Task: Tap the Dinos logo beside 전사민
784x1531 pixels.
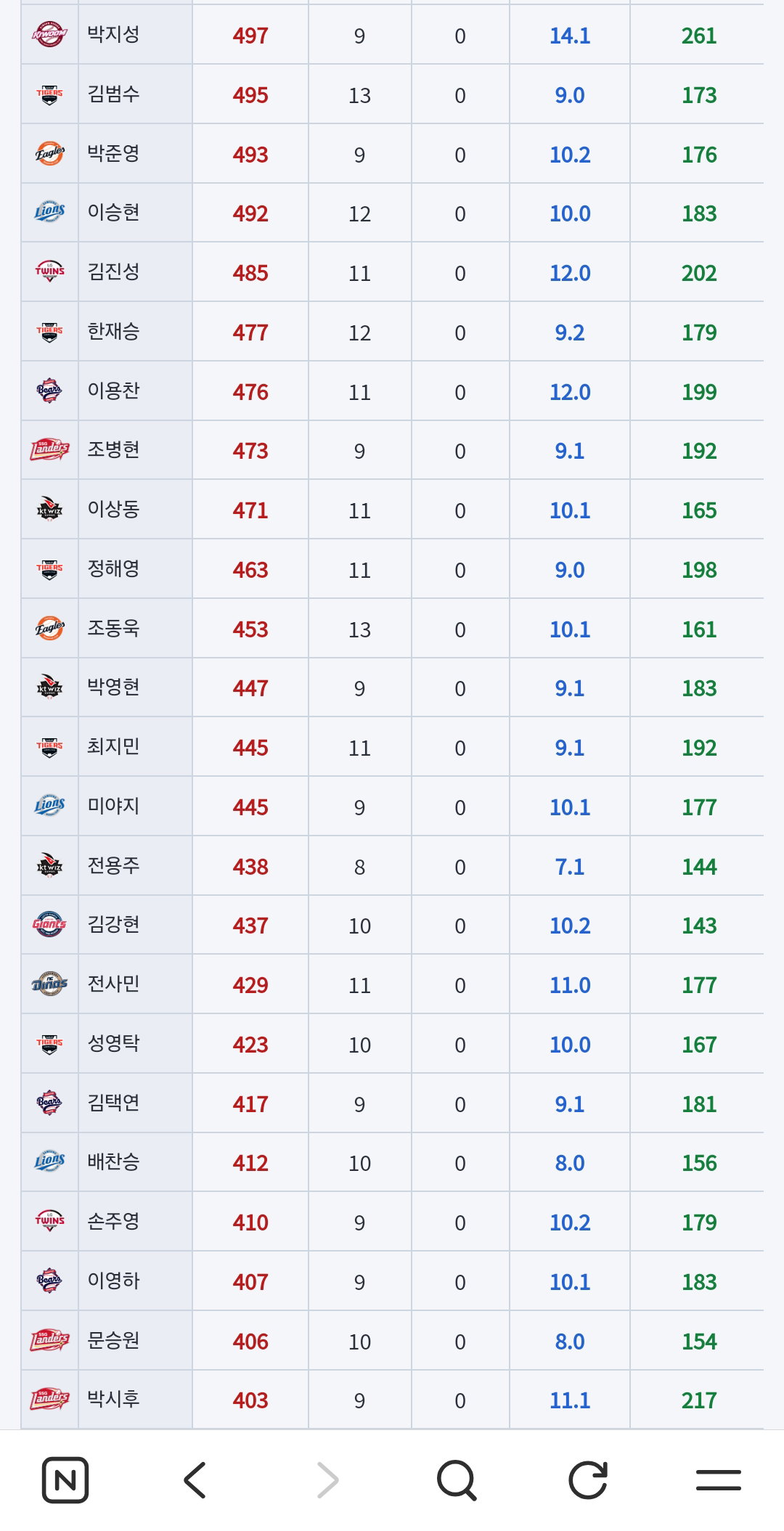Action: coord(49,984)
